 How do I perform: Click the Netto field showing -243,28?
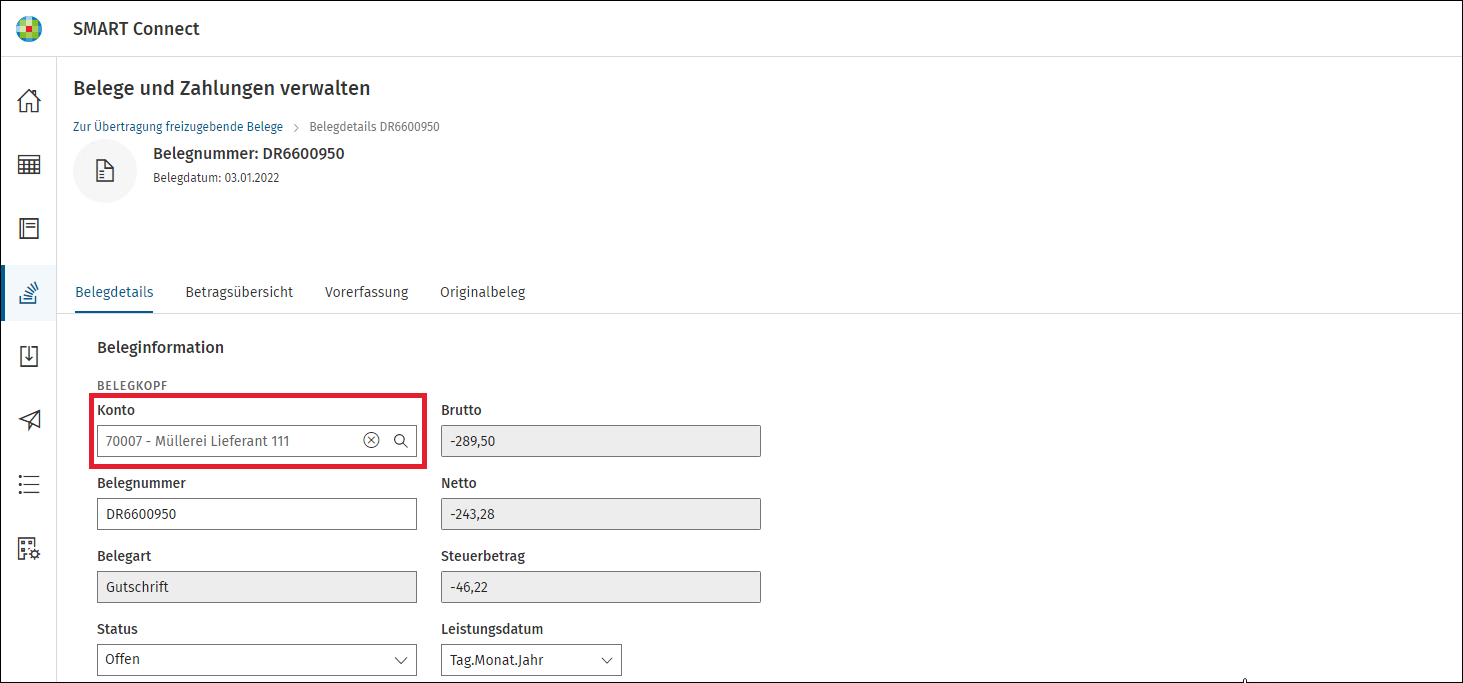[x=601, y=514]
